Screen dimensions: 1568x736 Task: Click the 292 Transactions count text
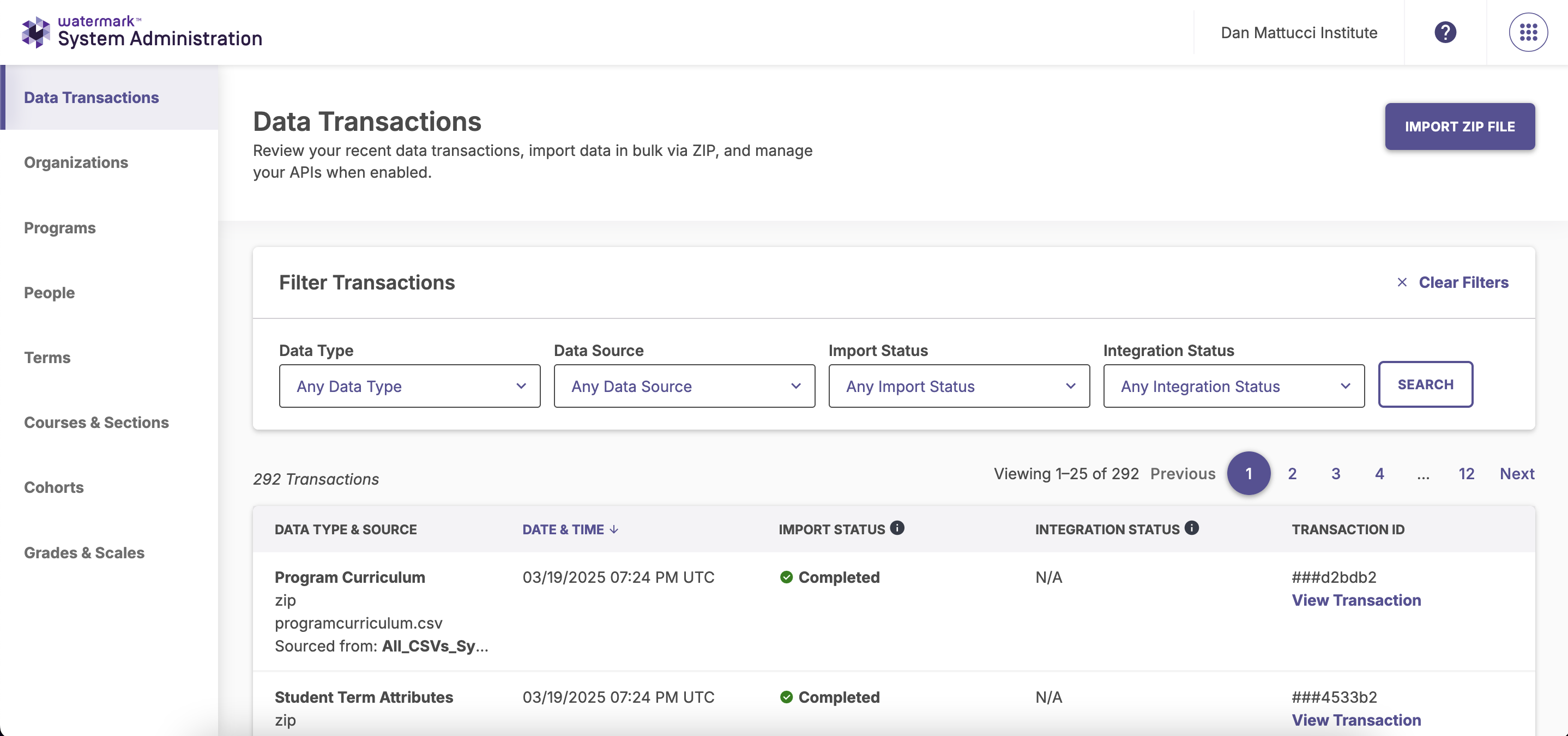click(316, 479)
